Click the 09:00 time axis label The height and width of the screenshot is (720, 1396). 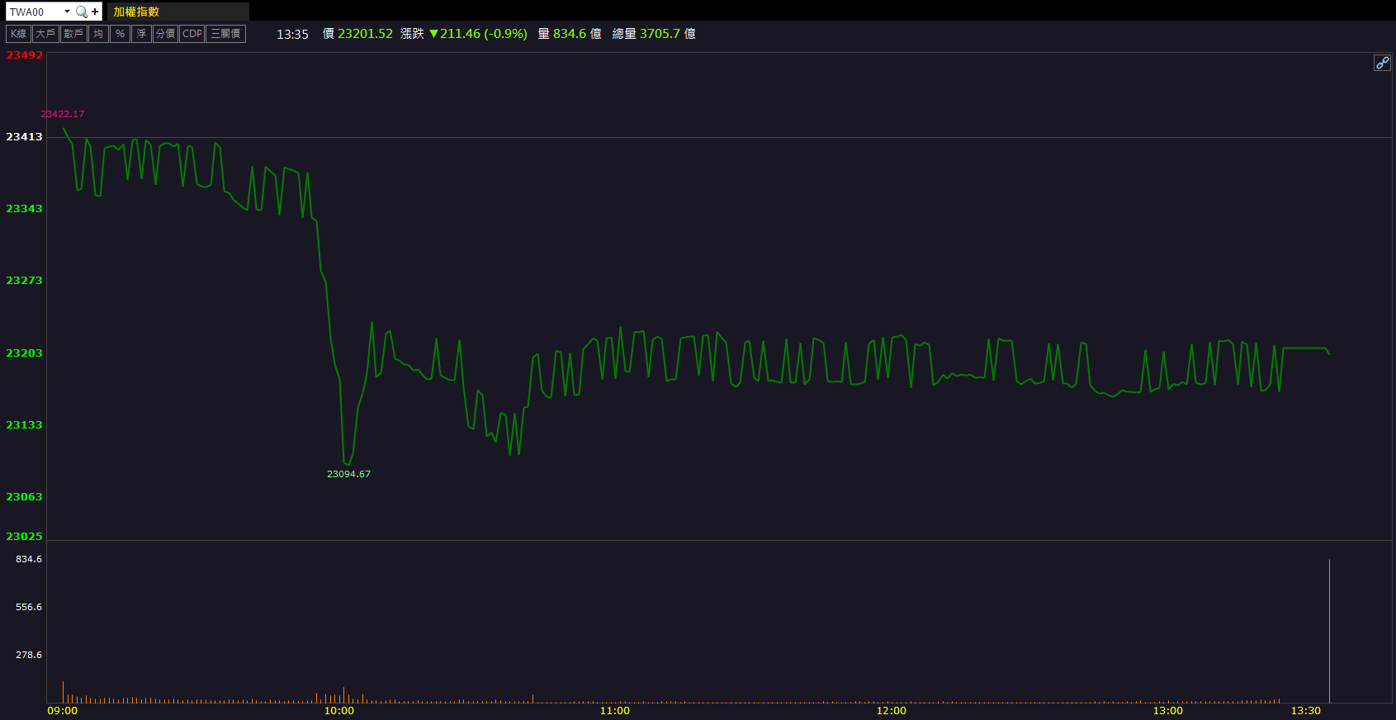pos(62,711)
